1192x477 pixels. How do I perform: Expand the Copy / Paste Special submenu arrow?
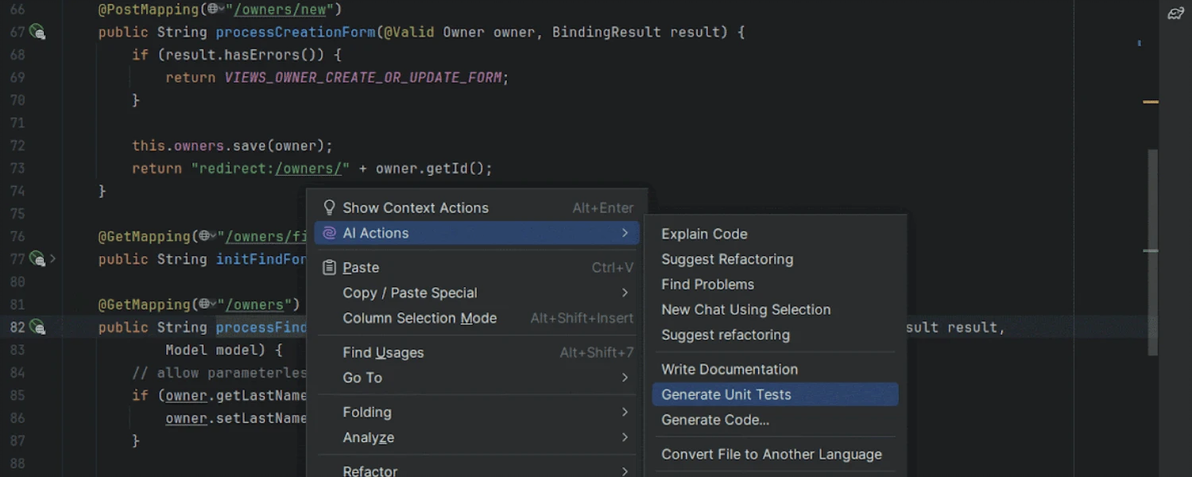tap(625, 293)
